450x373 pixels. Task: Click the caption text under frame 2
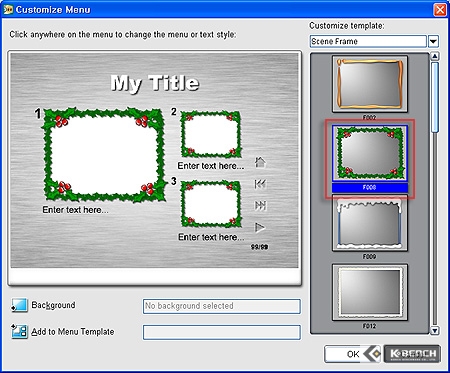211,166
